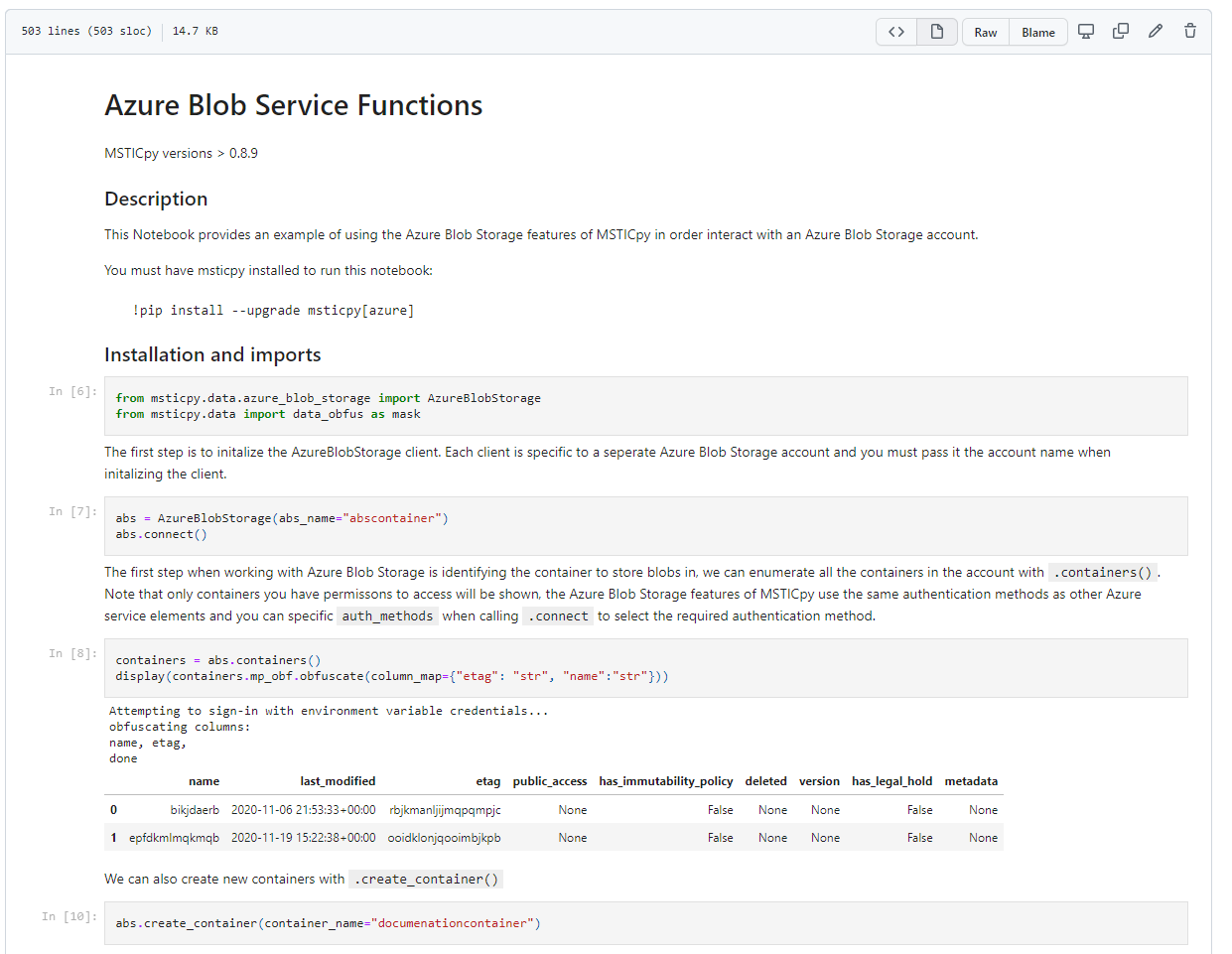Click the pip install msticpy code line
1232x954 pixels.
click(x=273, y=311)
